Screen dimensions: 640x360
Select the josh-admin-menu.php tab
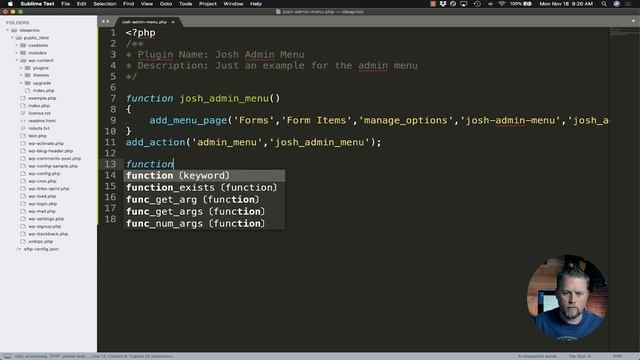(x=144, y=22)
